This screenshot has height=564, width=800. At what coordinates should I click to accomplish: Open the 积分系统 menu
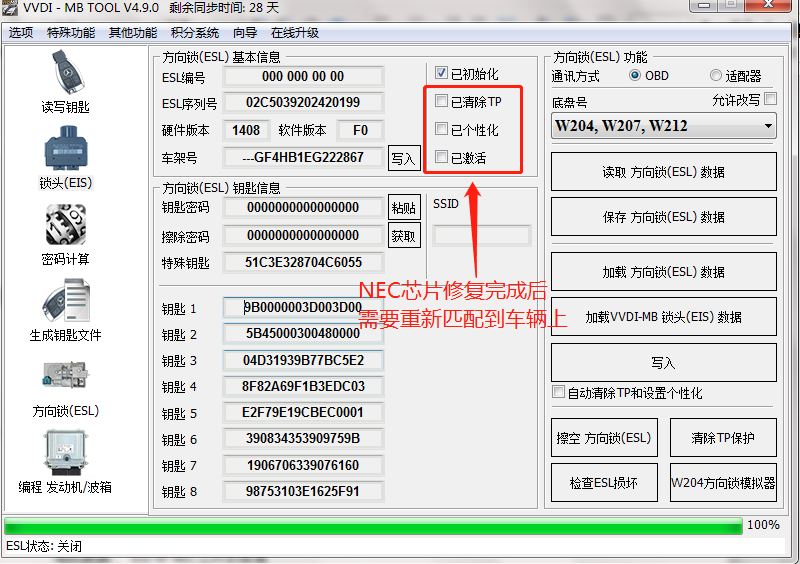195,33
